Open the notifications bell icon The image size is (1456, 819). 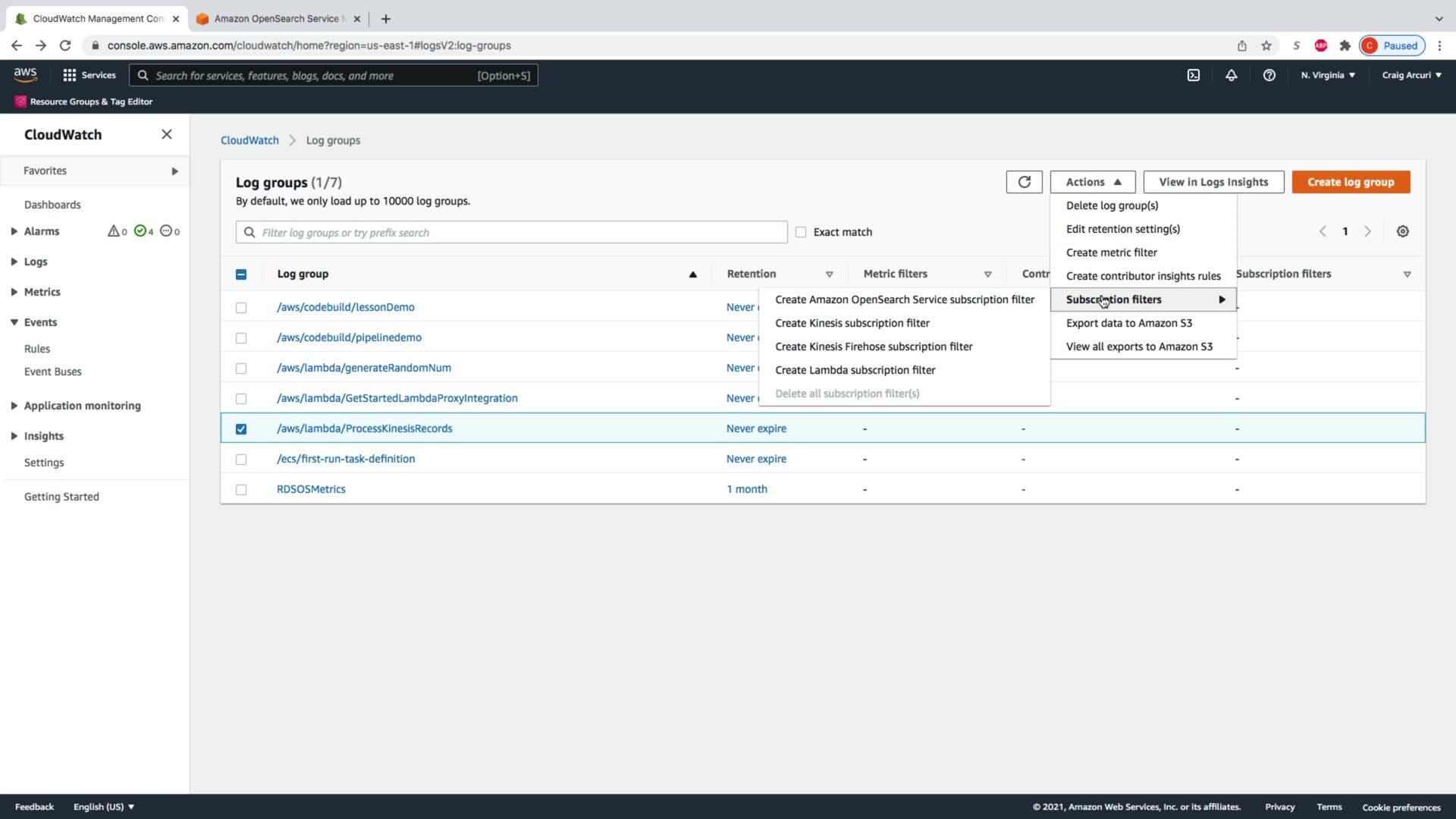click(x=1231, y=75)
